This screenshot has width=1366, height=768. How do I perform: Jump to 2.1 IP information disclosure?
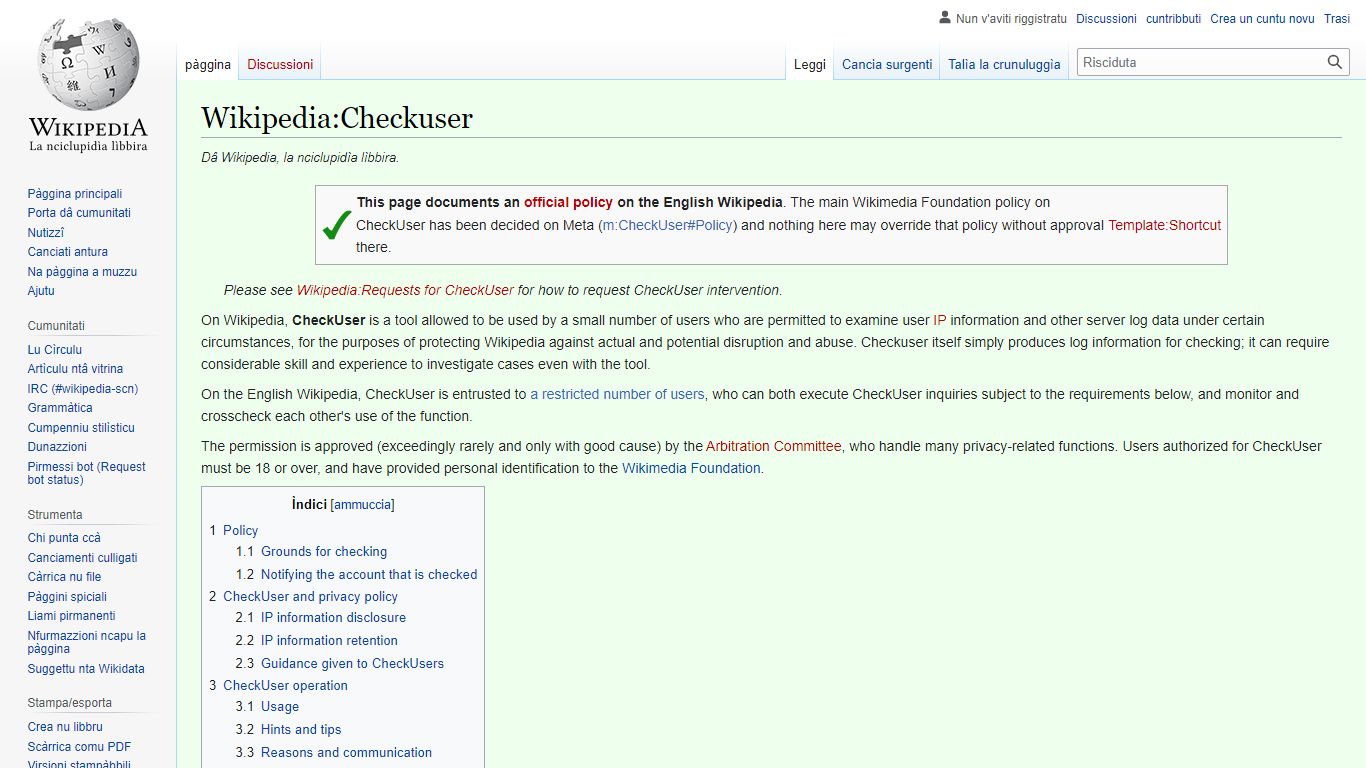pos(321,617)
